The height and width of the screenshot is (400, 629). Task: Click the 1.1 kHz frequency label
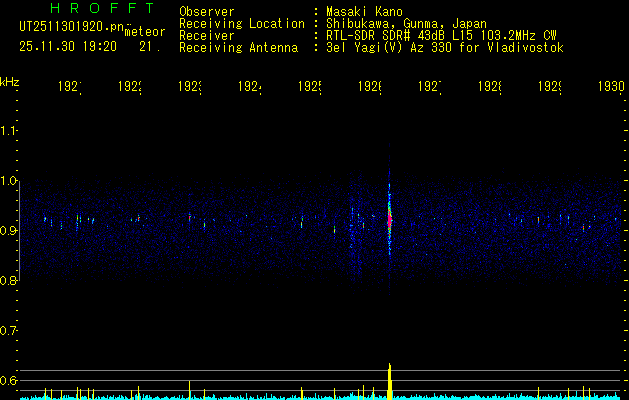(x=9, y=130)
